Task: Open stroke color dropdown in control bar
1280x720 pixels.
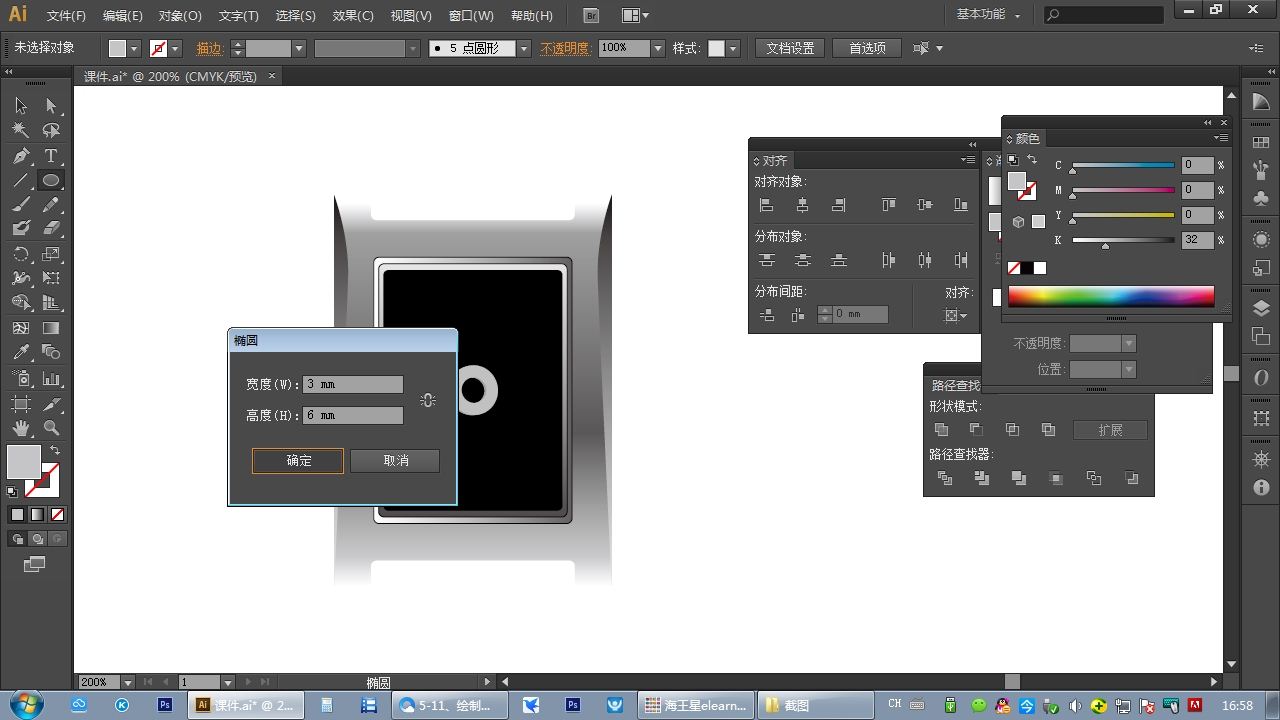Action: pos(175,48)
